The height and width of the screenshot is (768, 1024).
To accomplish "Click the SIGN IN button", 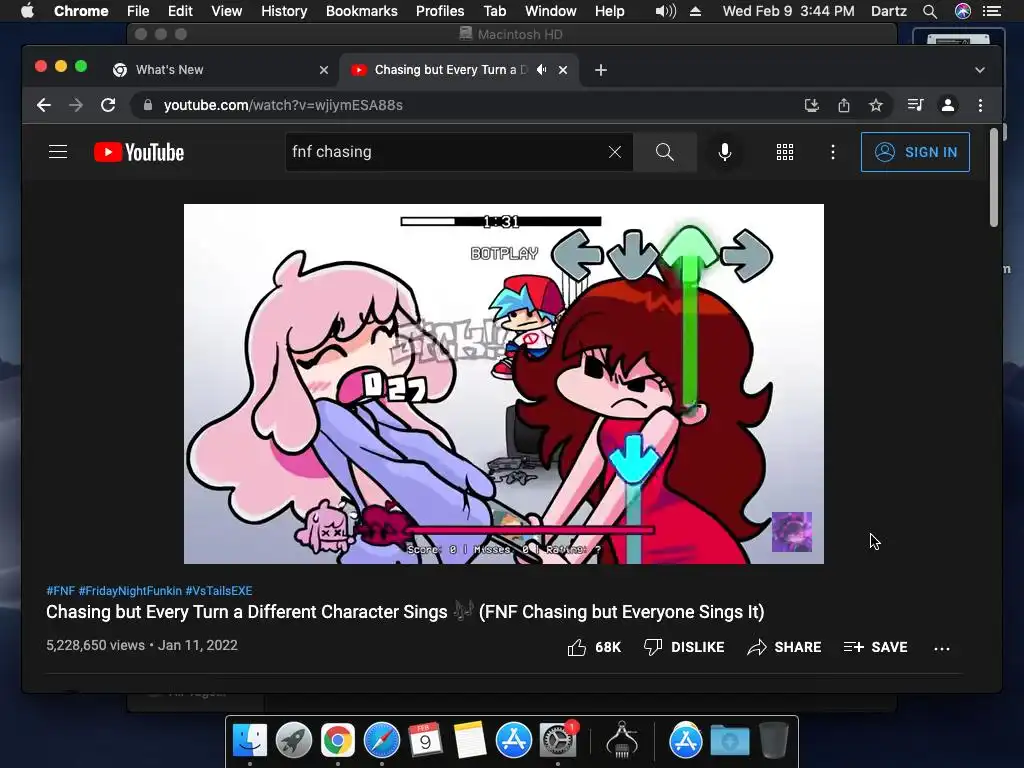I will pyautogui.click(x=915, y=152).
